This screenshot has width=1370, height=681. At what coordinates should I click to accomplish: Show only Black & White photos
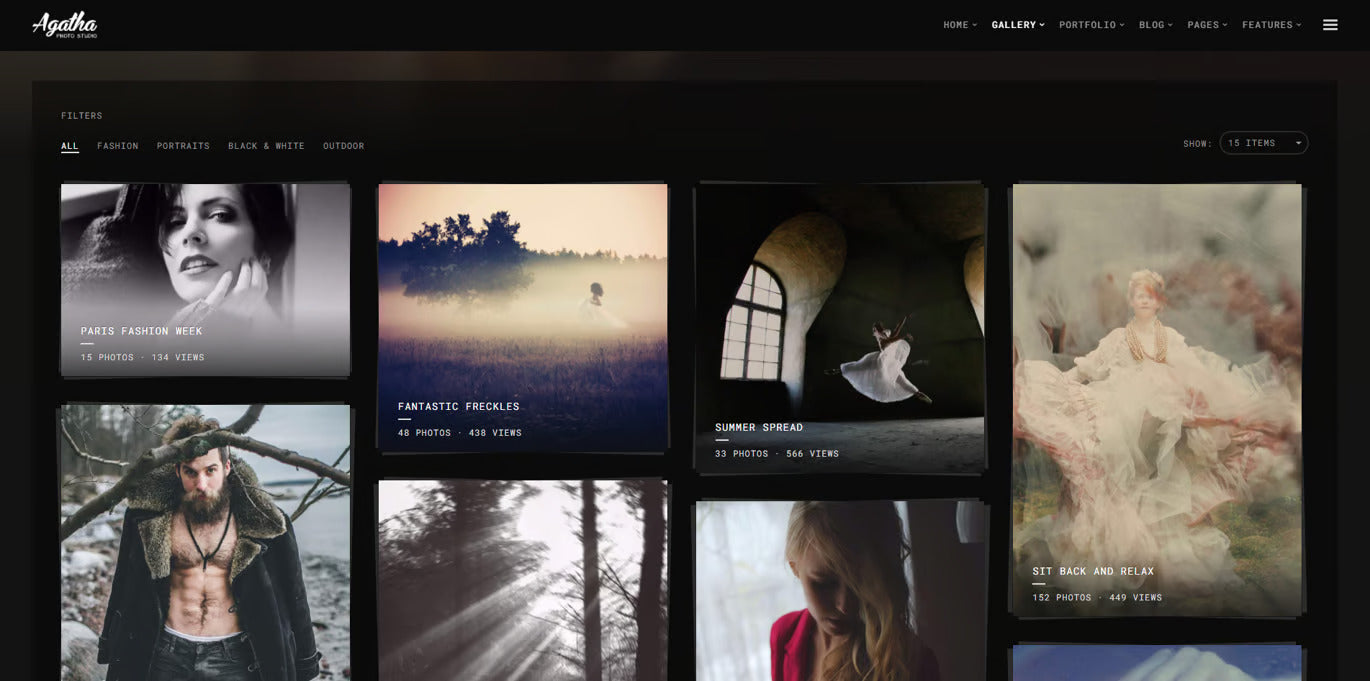point(266,146)
